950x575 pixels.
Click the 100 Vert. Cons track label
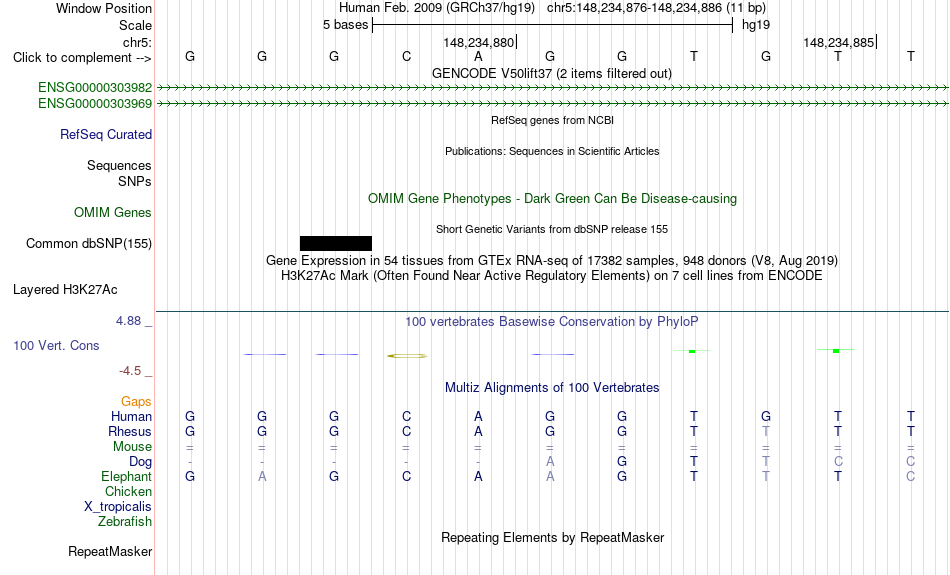point(56,345)
